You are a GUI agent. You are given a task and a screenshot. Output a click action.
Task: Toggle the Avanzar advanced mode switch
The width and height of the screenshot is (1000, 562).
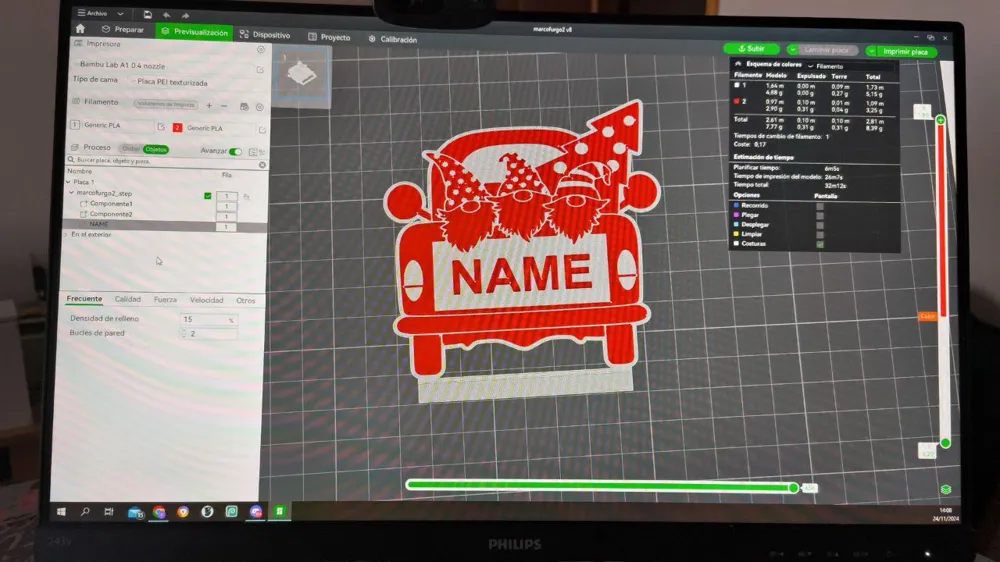pos(235,151)
